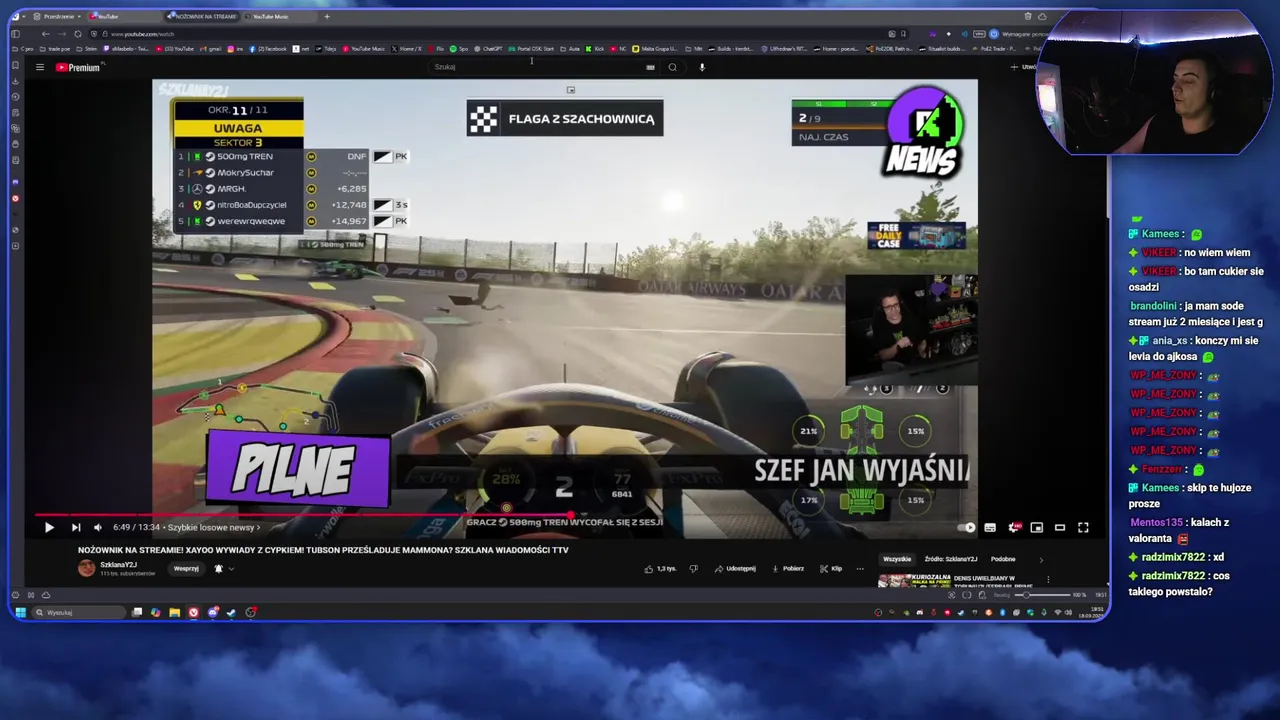Open more actions three-dot menu

(860, 568)
